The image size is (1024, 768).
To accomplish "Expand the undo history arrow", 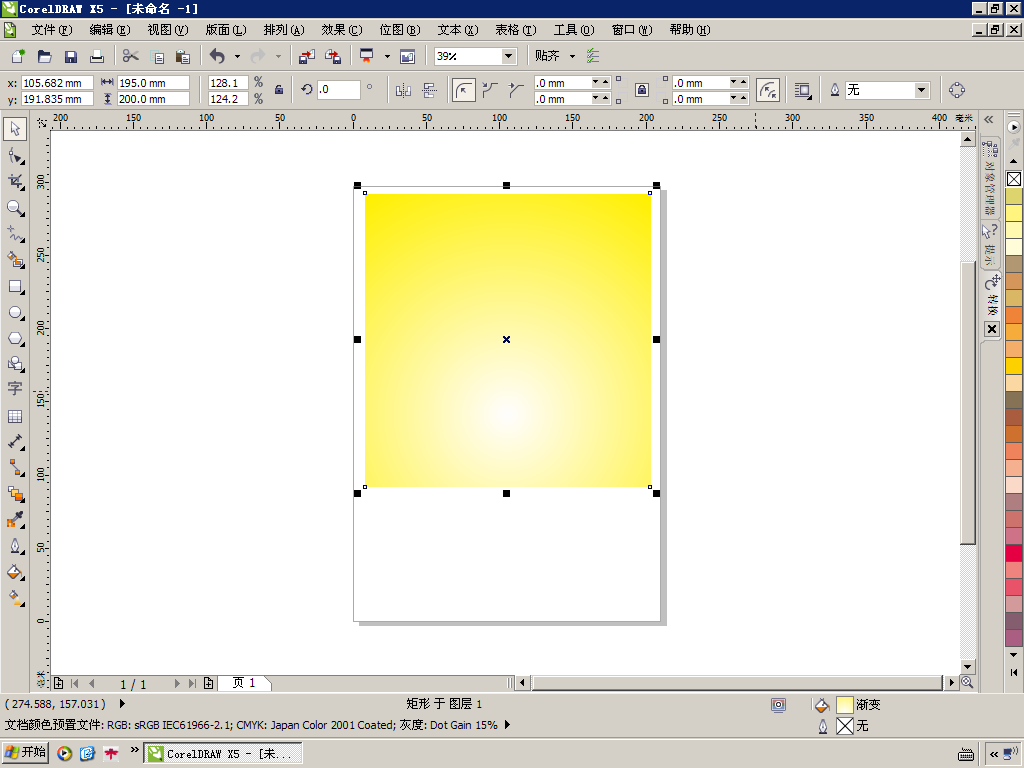I will (237, 56).
